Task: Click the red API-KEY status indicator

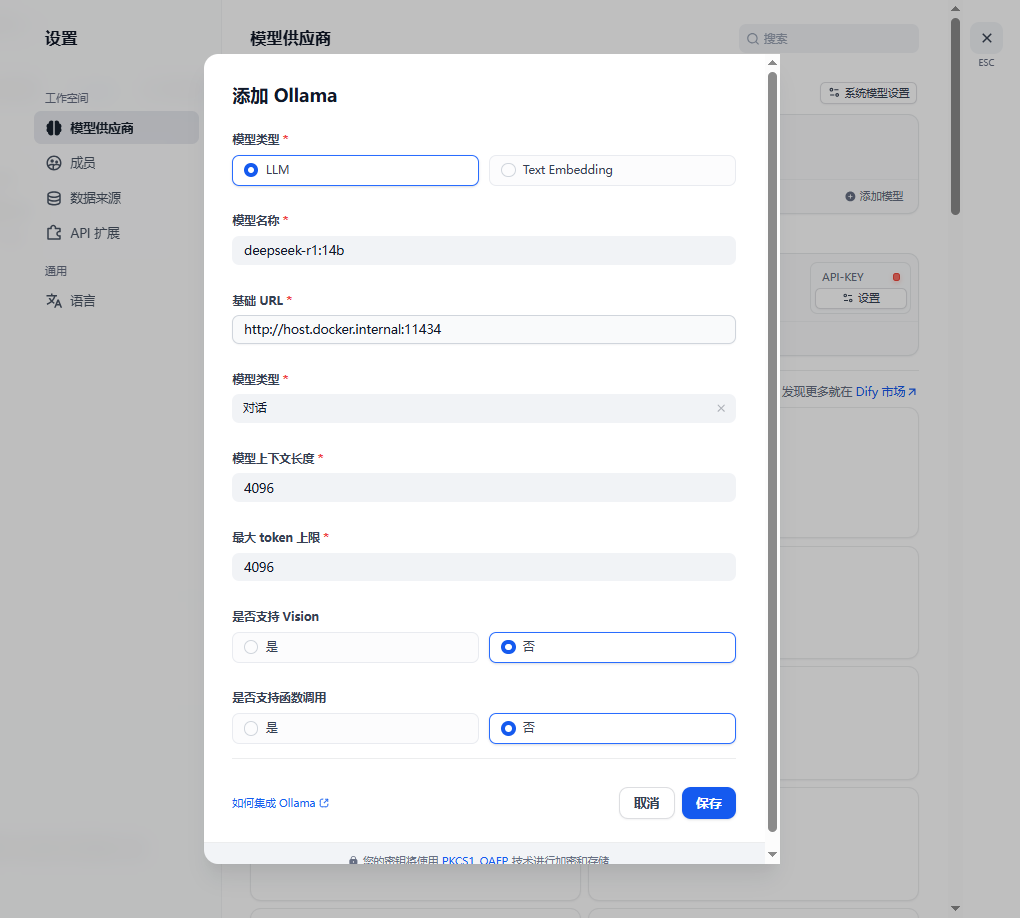Action: coord(896,277)
